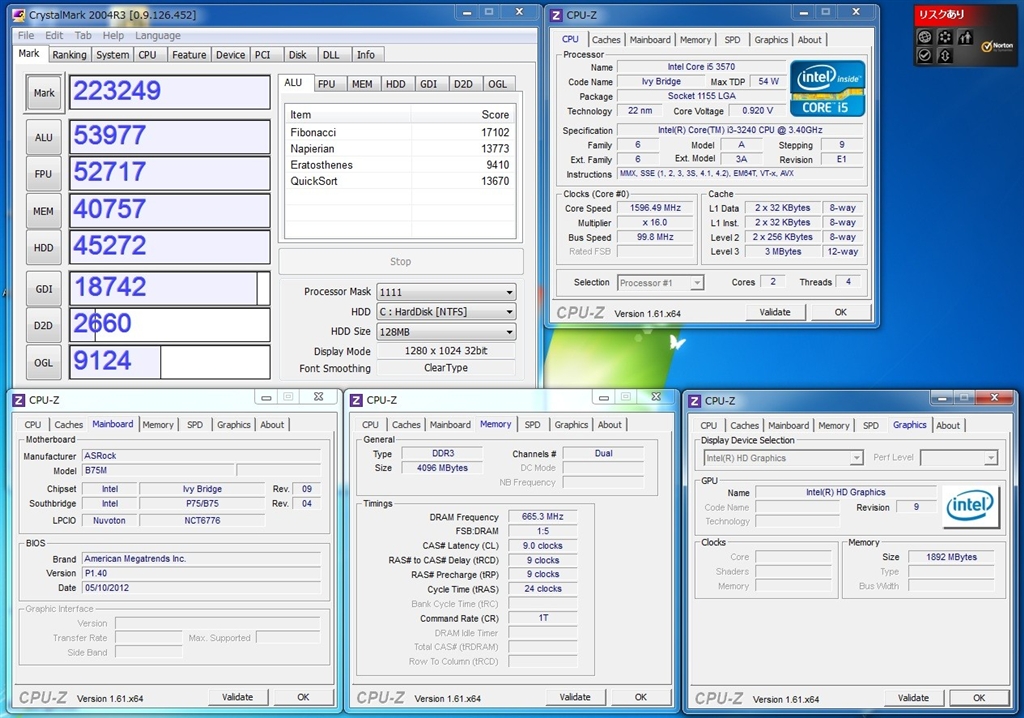Open the CrystalMark Help menu
Screen dimensions: 1024x718
pyautogui.click(x=113, y=35)
